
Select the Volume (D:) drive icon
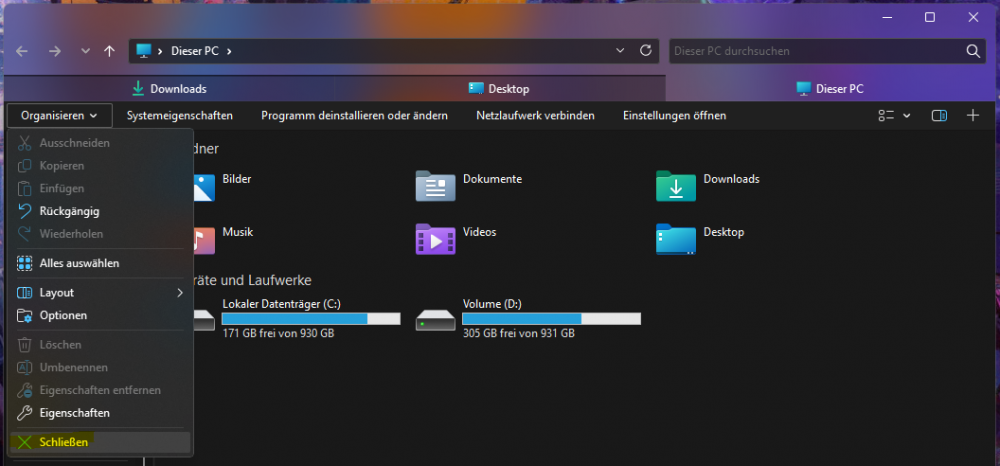pos(436,320)
